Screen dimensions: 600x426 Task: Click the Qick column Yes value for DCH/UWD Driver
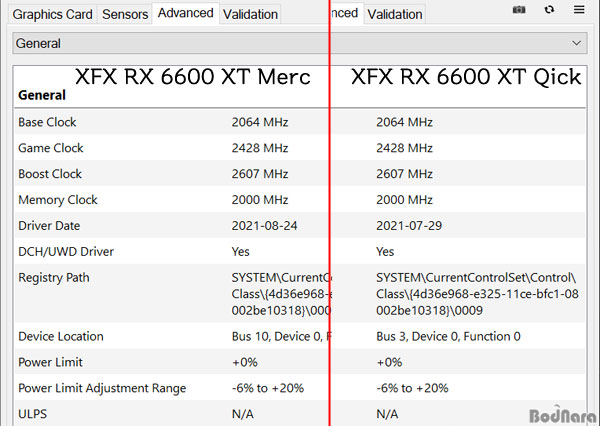385,251
